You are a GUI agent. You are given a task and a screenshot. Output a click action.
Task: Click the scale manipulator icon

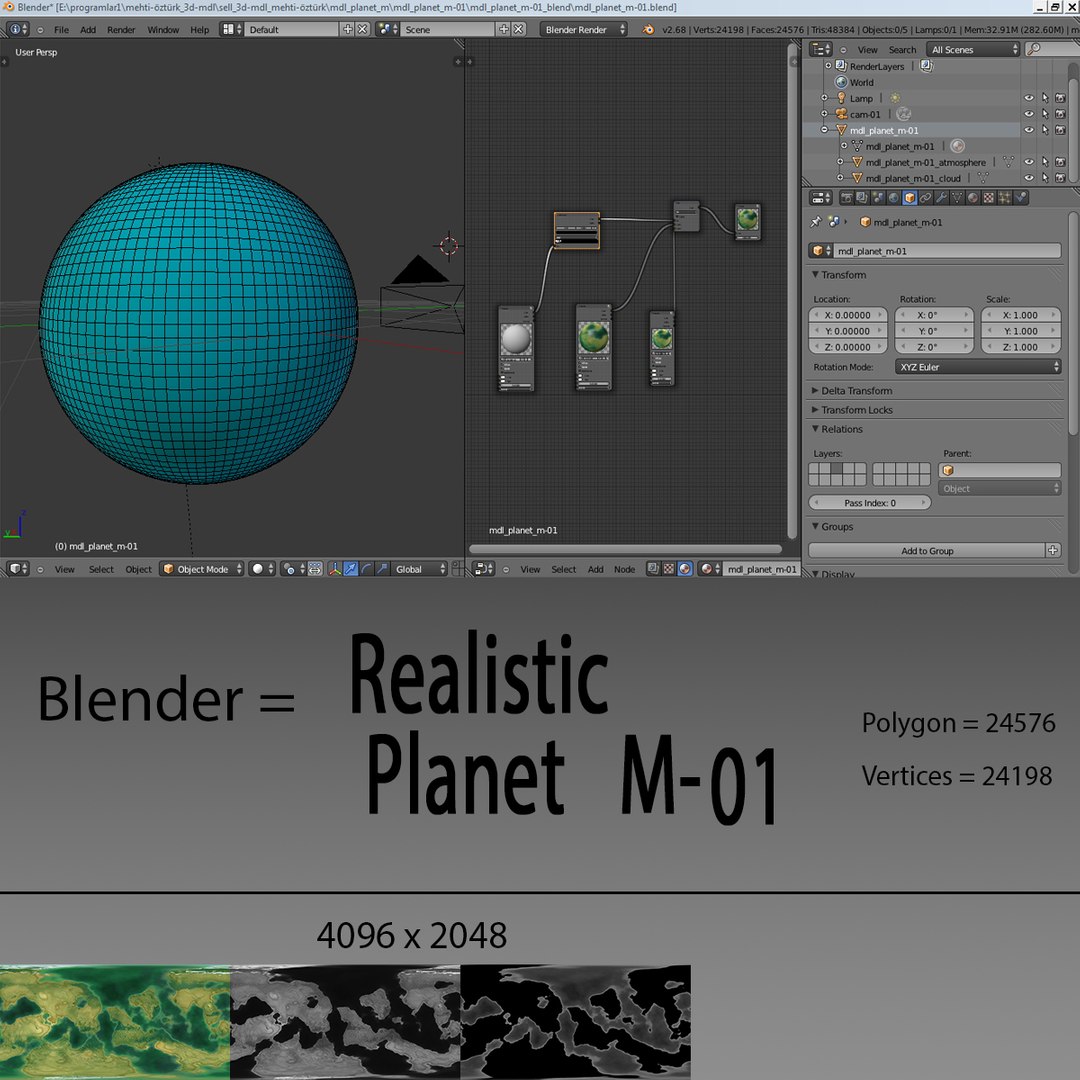[382, 569]
